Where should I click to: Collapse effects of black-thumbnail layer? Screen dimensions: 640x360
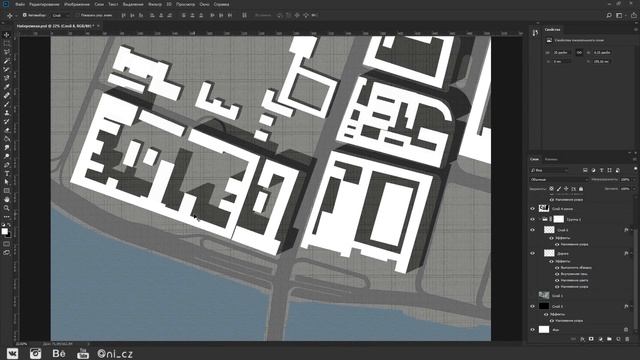pos(631,306)
